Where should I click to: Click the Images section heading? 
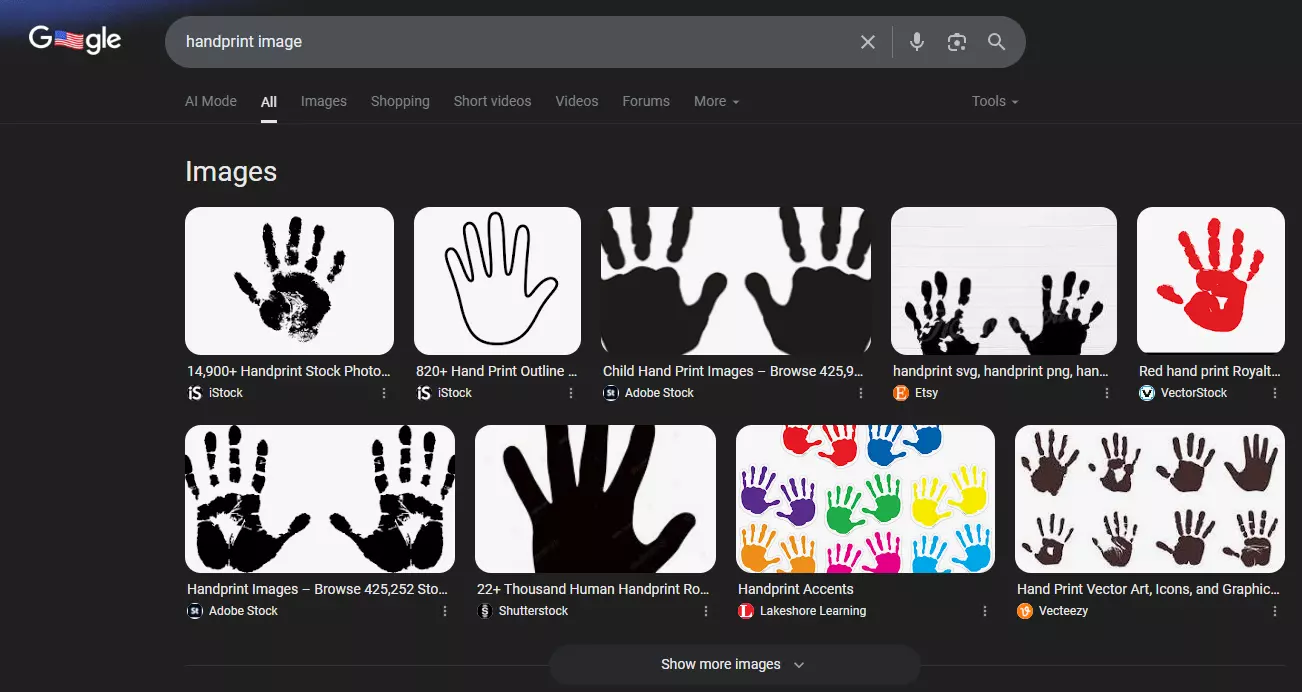click(231, 172)
